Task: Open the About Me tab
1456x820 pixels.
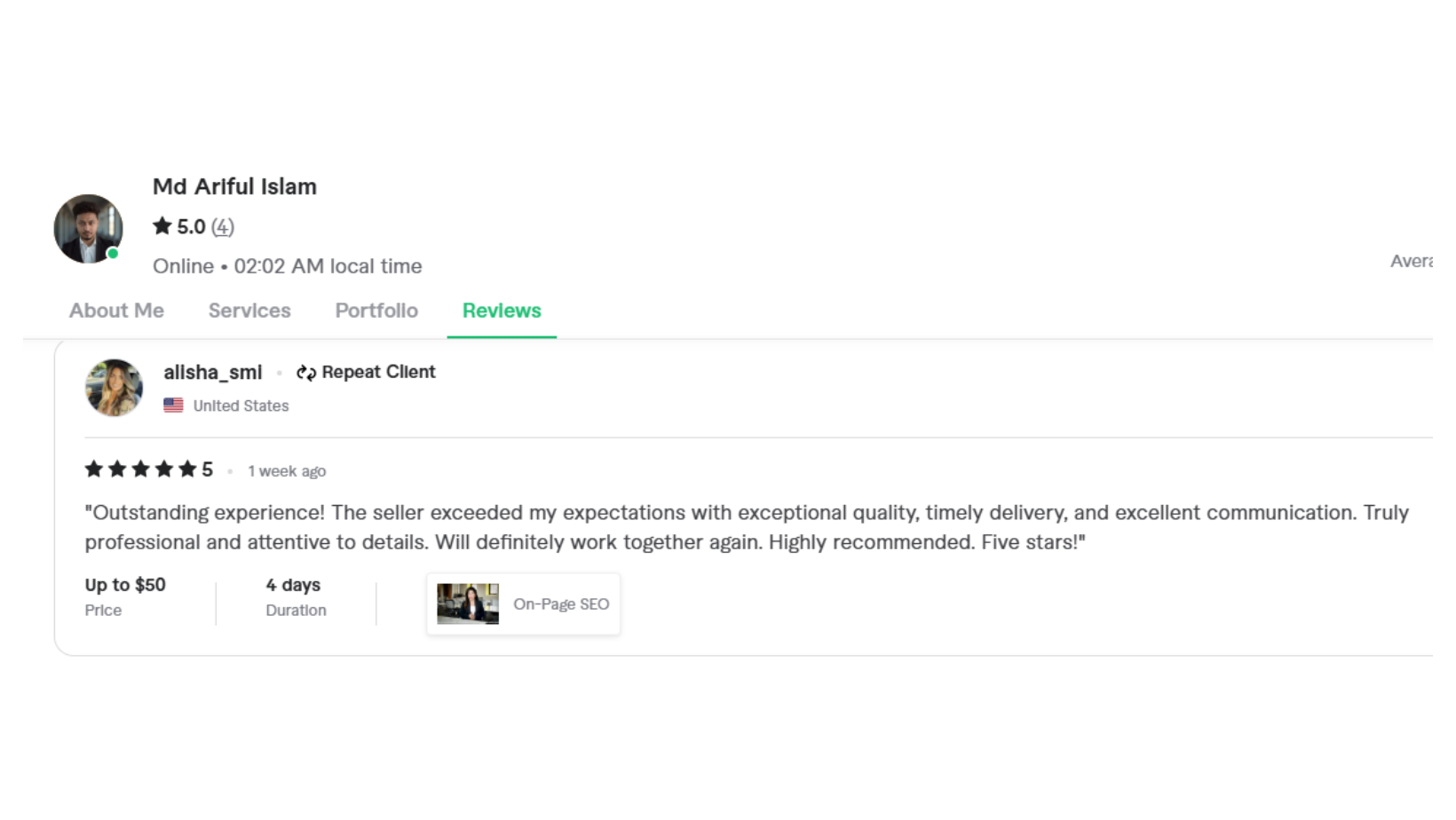Action: coord(116,311)
